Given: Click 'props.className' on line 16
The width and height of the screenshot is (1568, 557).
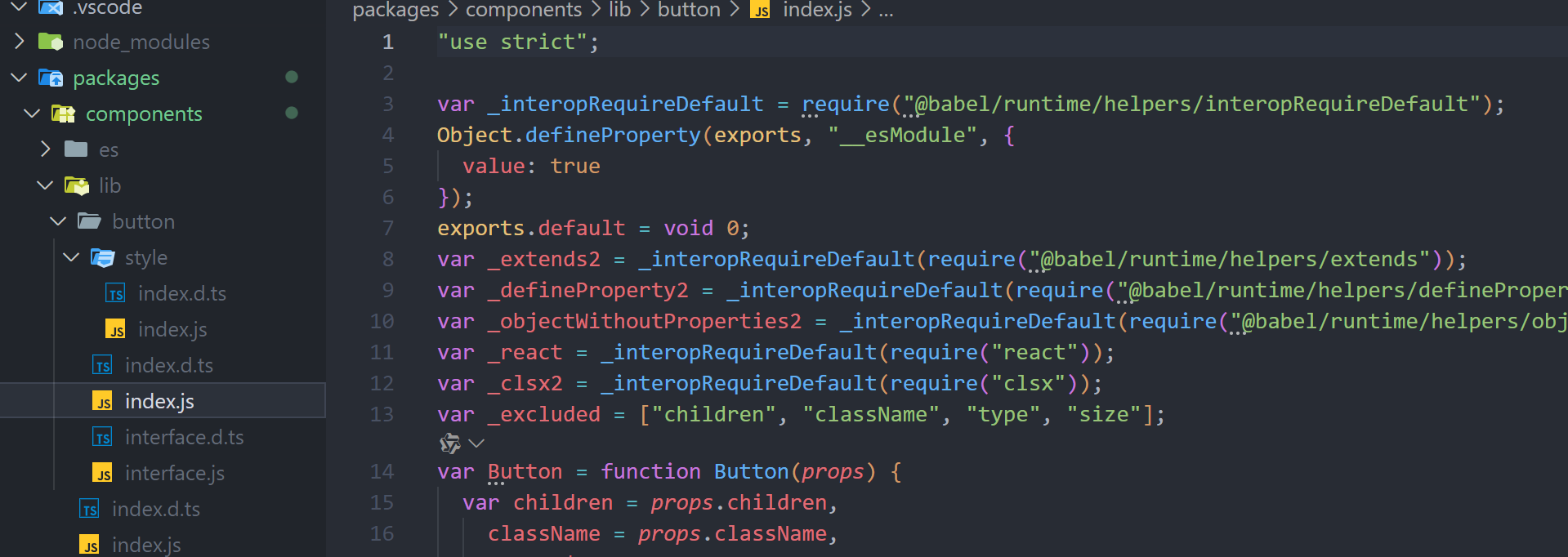Looking at the screenshot, I should pos(732,533).
